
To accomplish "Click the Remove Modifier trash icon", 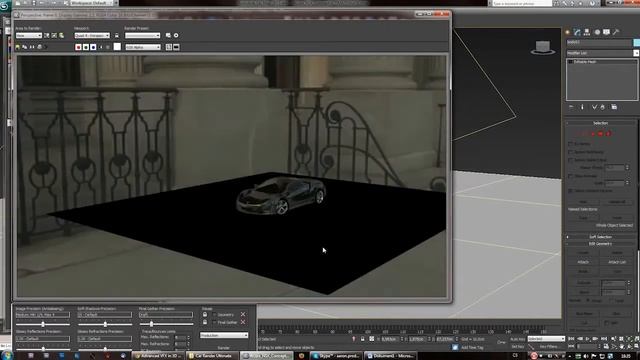I will click(602, 107).
